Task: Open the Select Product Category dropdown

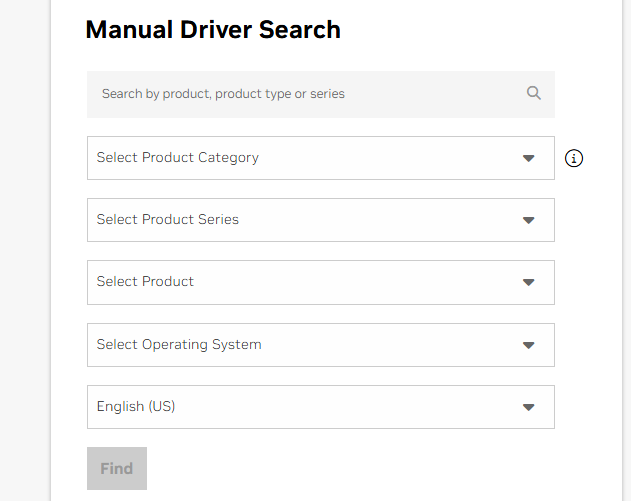Action: pyautogui.click(x=320, y=158)
